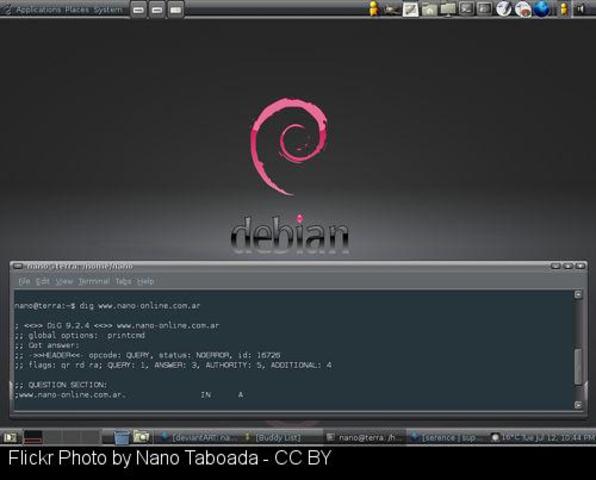Close the terminal window

coord(580,266)
